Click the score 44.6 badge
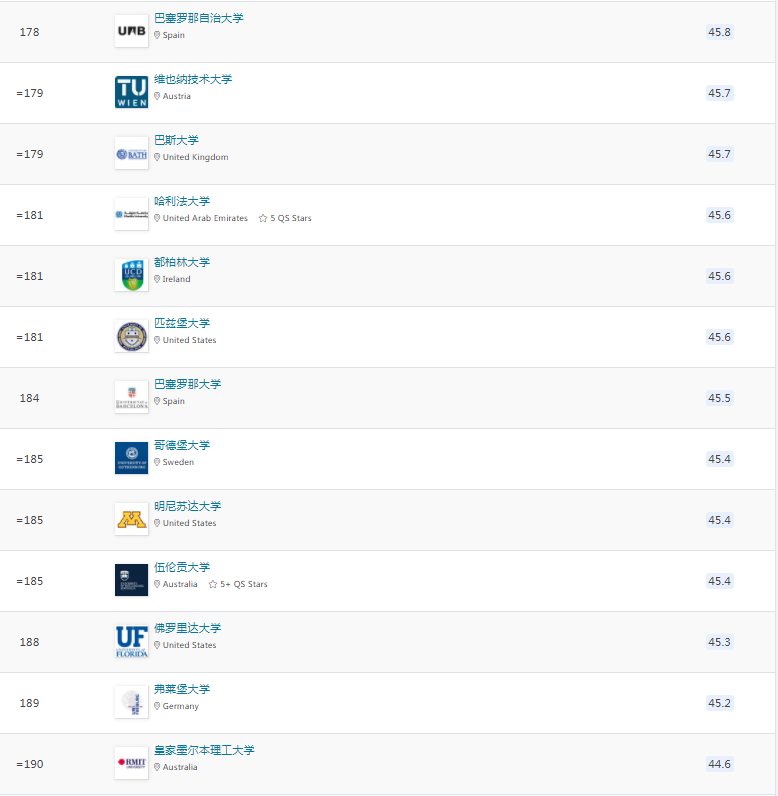 (719, 764)
